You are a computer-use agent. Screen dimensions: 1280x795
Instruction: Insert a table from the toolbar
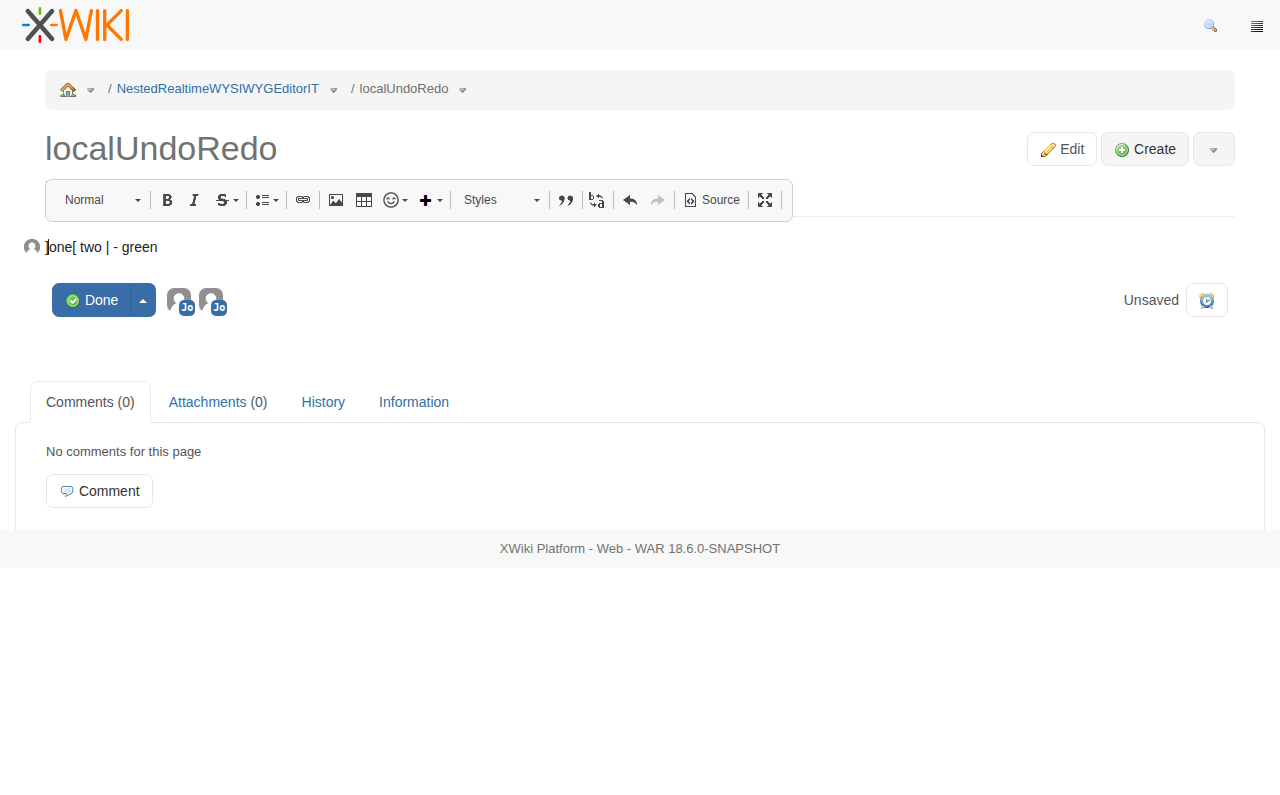pyautogui.click(x=364, y=200)
